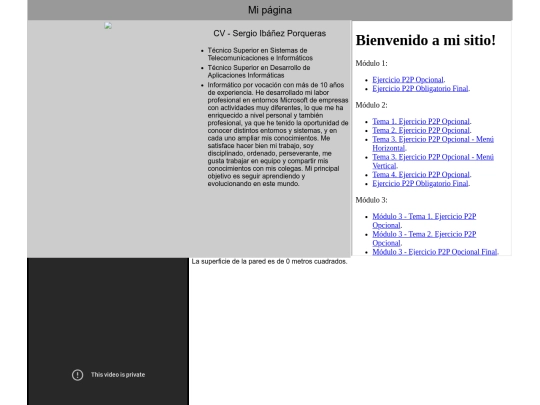Click the 'La superficie de la pared' result text

(x=269, y=261)
